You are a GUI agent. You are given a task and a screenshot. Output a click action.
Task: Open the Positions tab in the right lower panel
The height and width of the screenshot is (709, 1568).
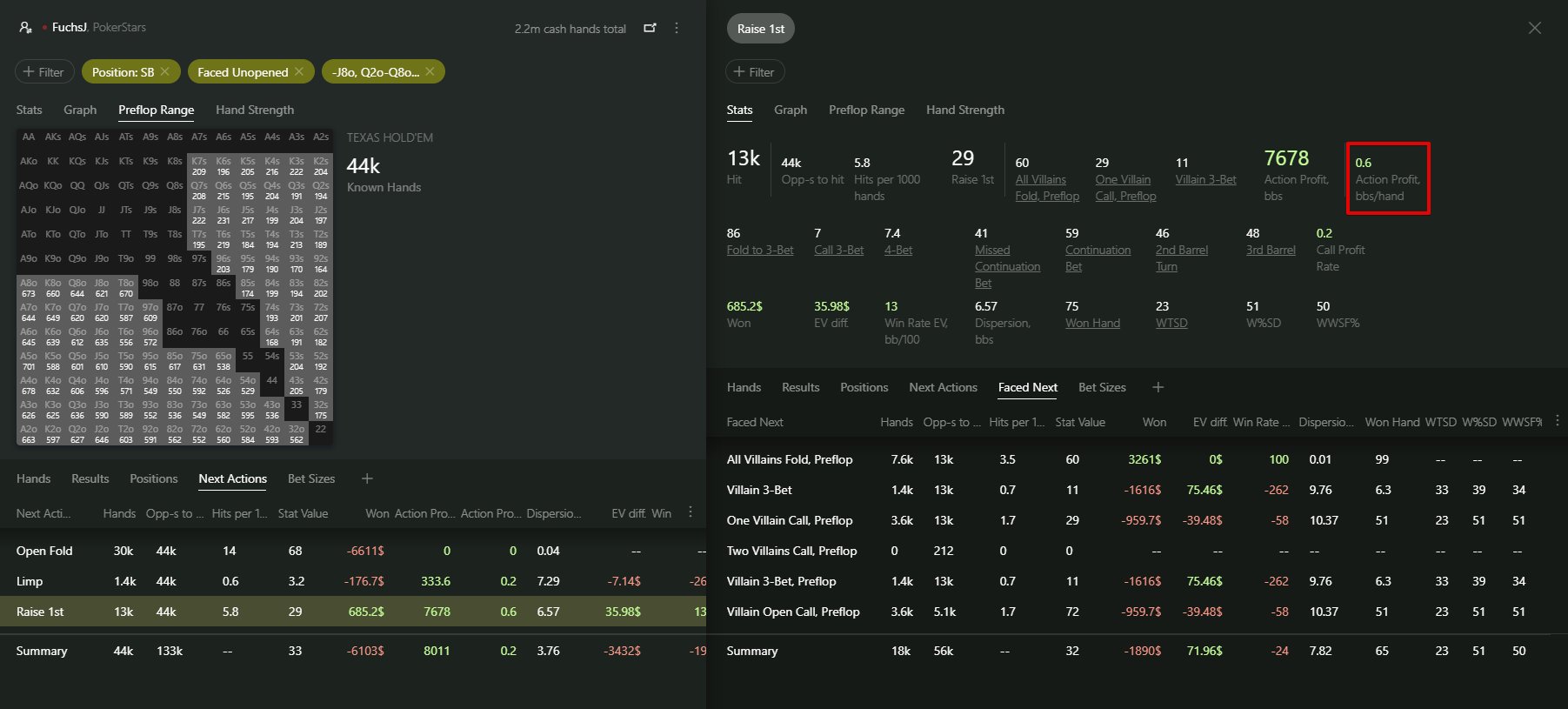[864, 387]
